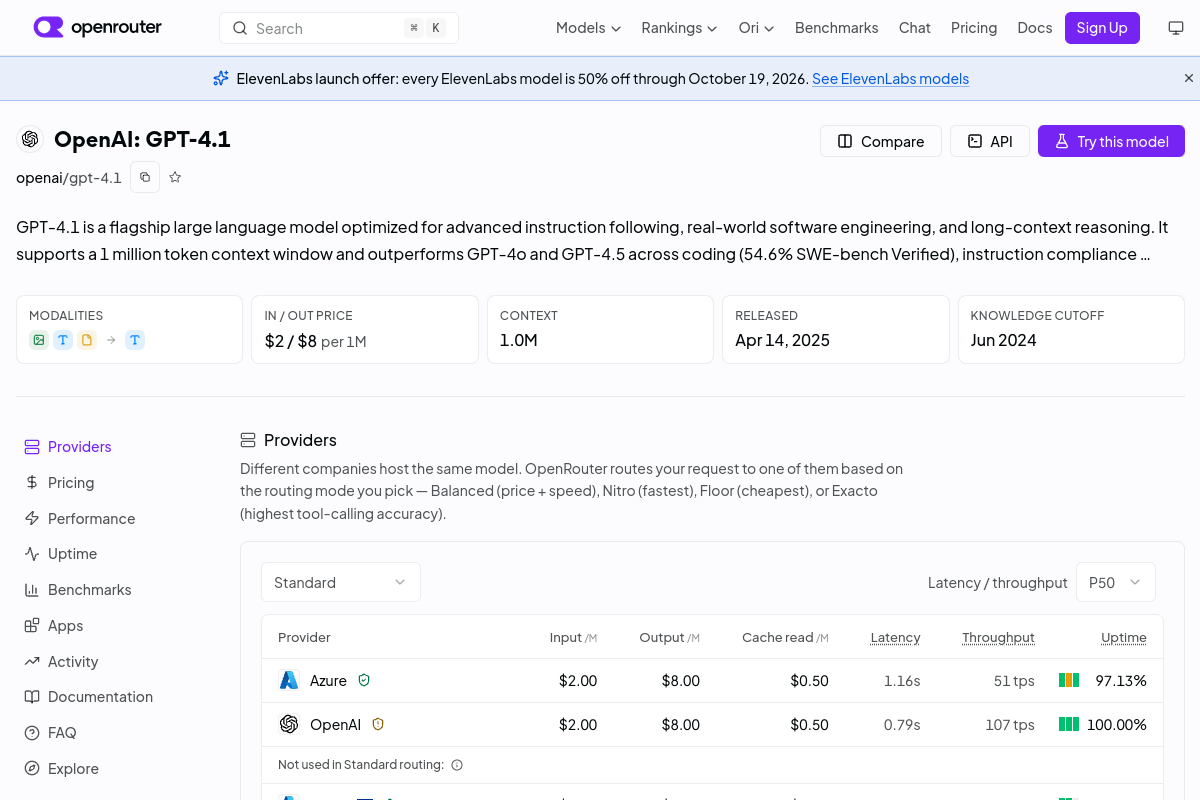Open Pricing from top navigation
The image size is (1200, 800).
[x=974, y=28]
